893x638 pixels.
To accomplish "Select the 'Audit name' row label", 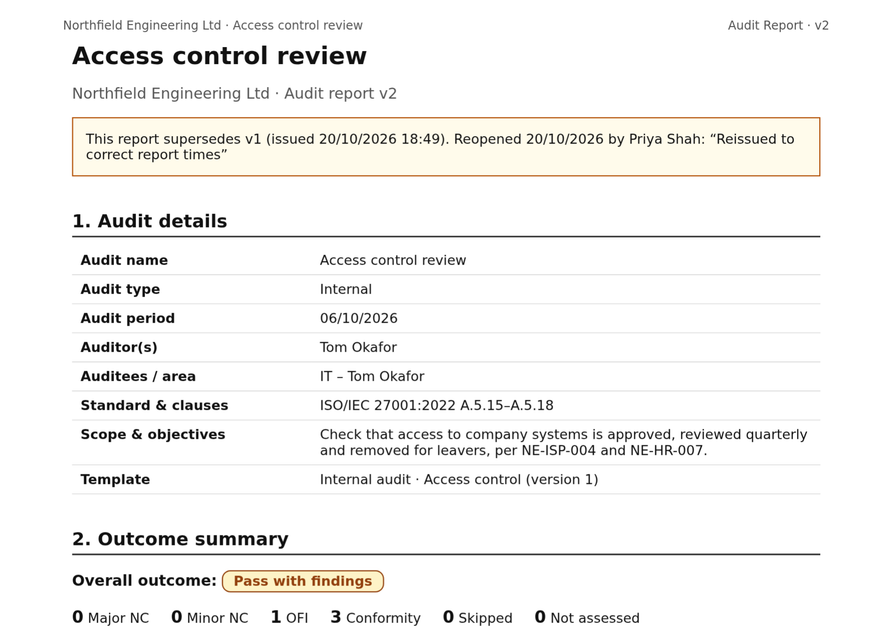I will 124,260.
